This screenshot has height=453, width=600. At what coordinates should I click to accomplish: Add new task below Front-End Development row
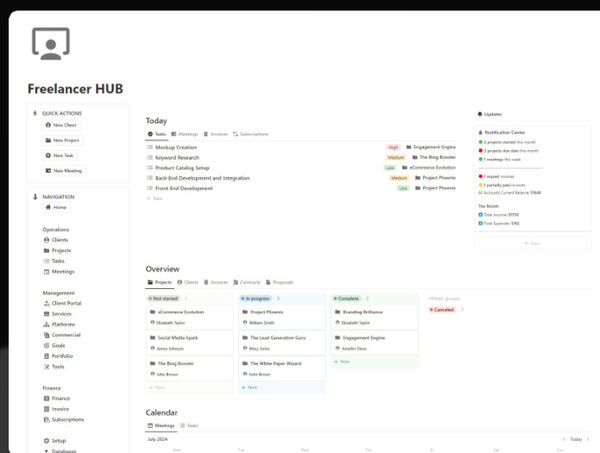click(155, 198)
